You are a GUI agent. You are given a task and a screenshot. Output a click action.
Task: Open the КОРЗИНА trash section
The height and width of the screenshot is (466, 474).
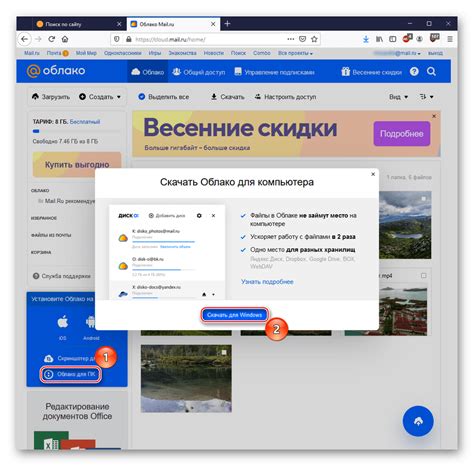[41, 252]
